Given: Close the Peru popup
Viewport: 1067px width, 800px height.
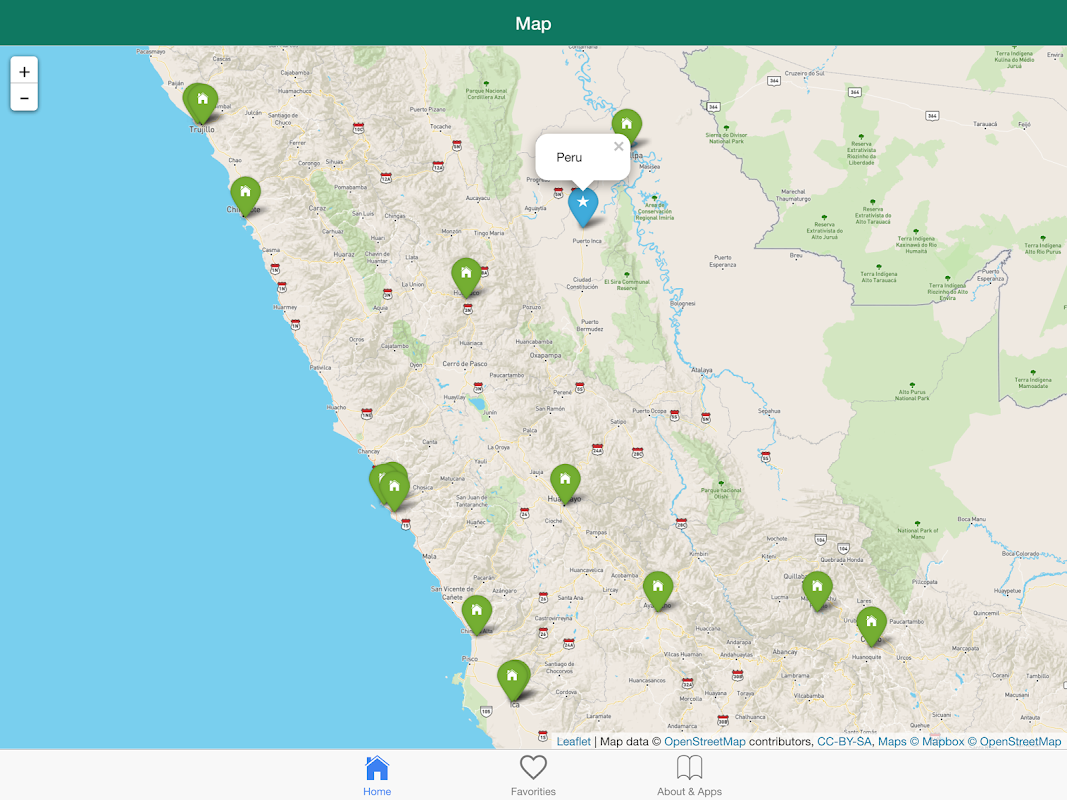Looking at the screenshot, I should [618, 146].
